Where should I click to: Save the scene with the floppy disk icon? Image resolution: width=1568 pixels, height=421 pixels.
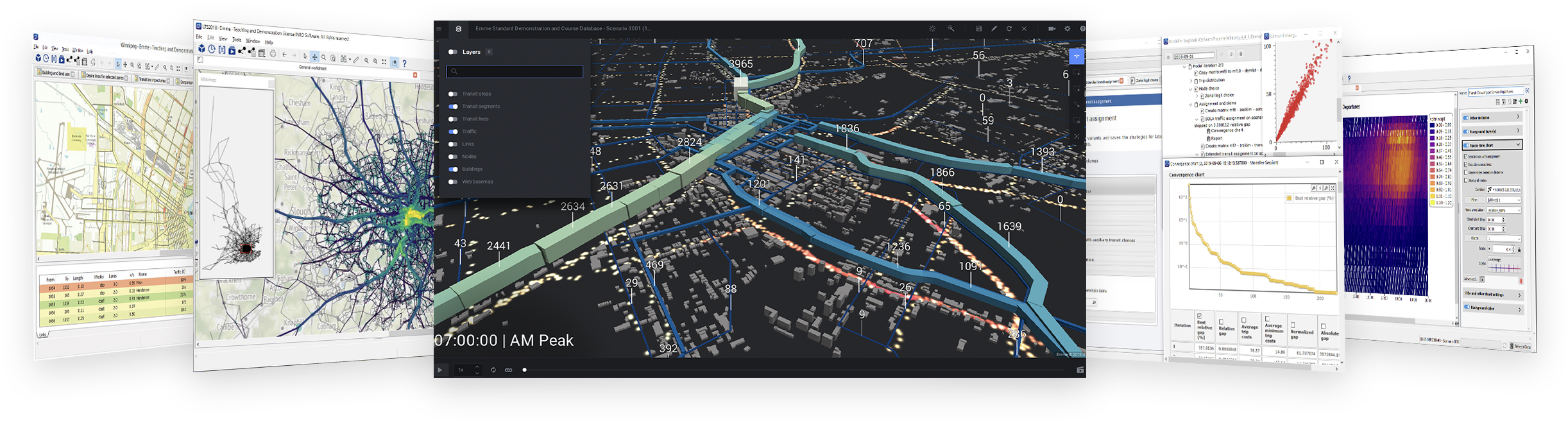point(979,29)
